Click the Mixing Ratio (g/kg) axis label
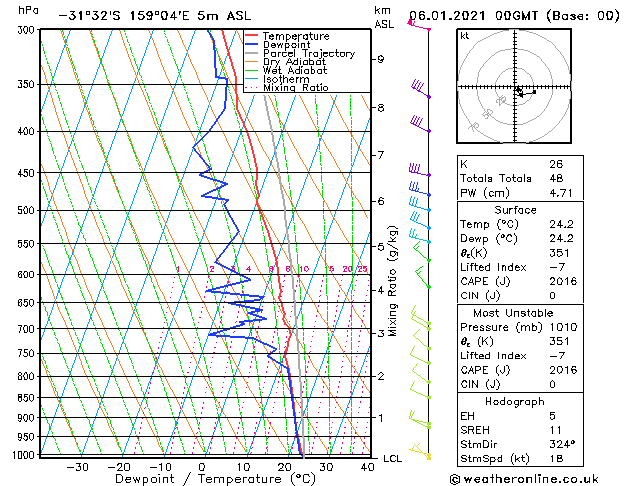The image size is (629, 486). click(392, 281)
